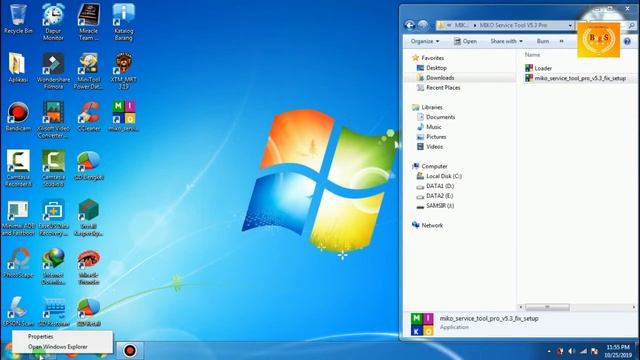
Task: Open Minimal ADB and Fastboot shortcut
Action: pyautogui.click(x=18, y=218)
